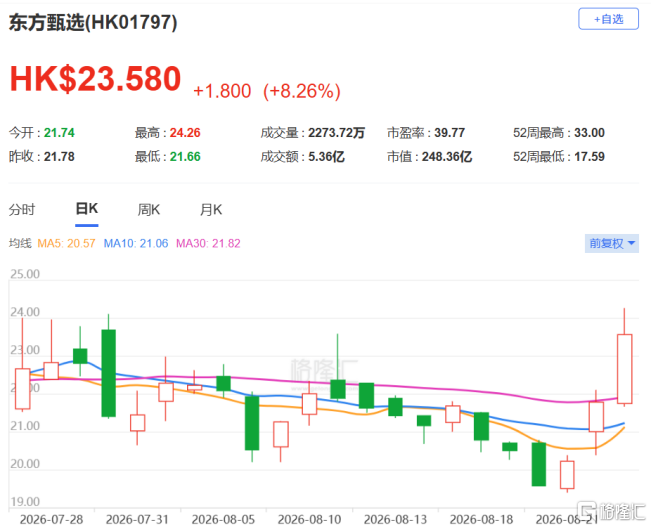The width and height of the screenshot is (652, 528).
Task: Click the current price HK$23.580
Action: pos(95,79)
